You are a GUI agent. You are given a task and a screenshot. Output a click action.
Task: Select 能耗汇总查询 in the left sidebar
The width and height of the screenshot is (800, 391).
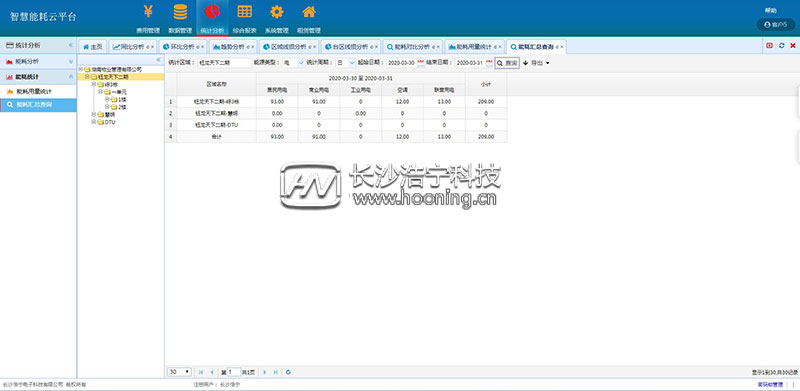coord(38,105)
